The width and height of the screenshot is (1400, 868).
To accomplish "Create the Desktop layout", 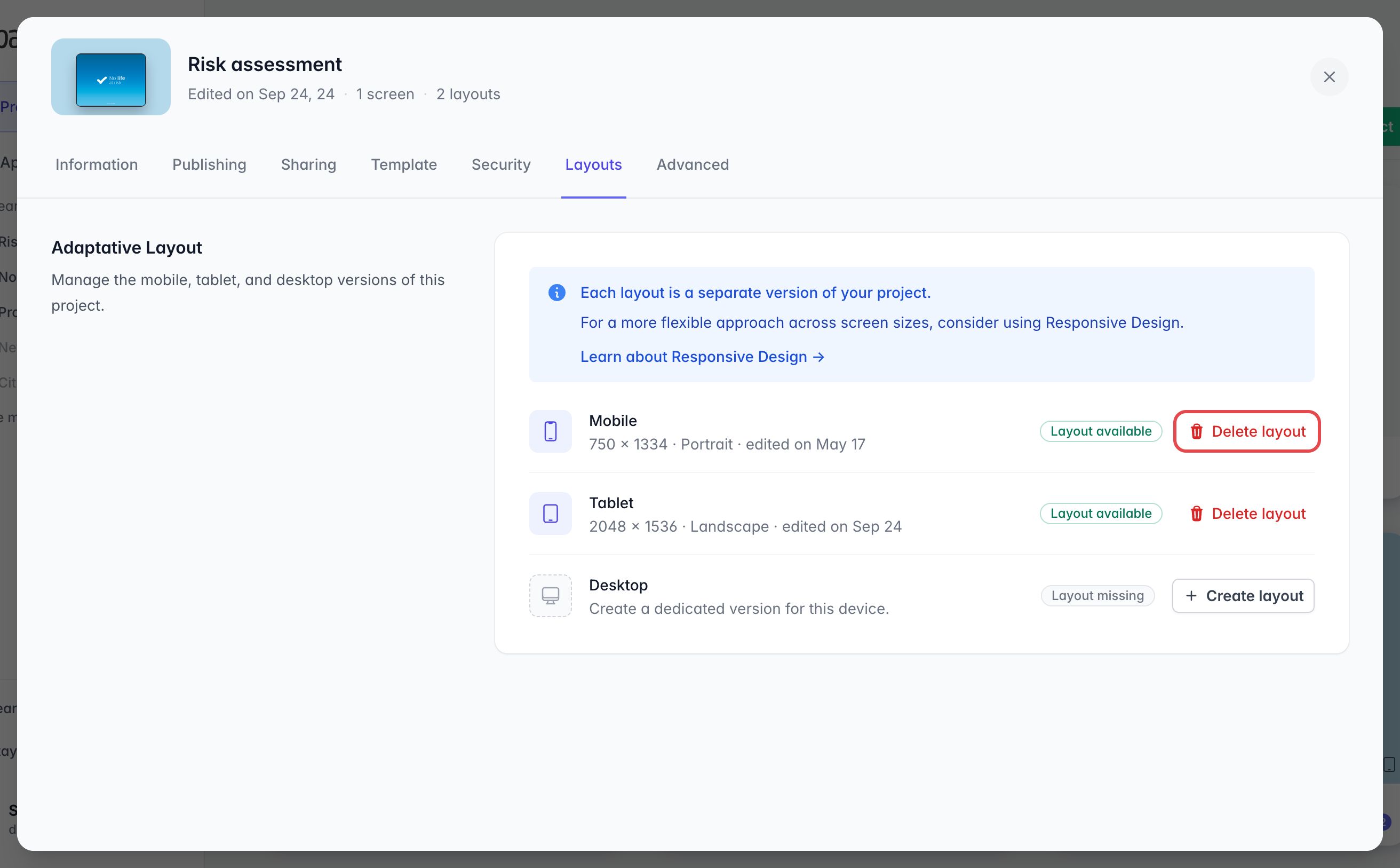I will [x=1243, y=596].
